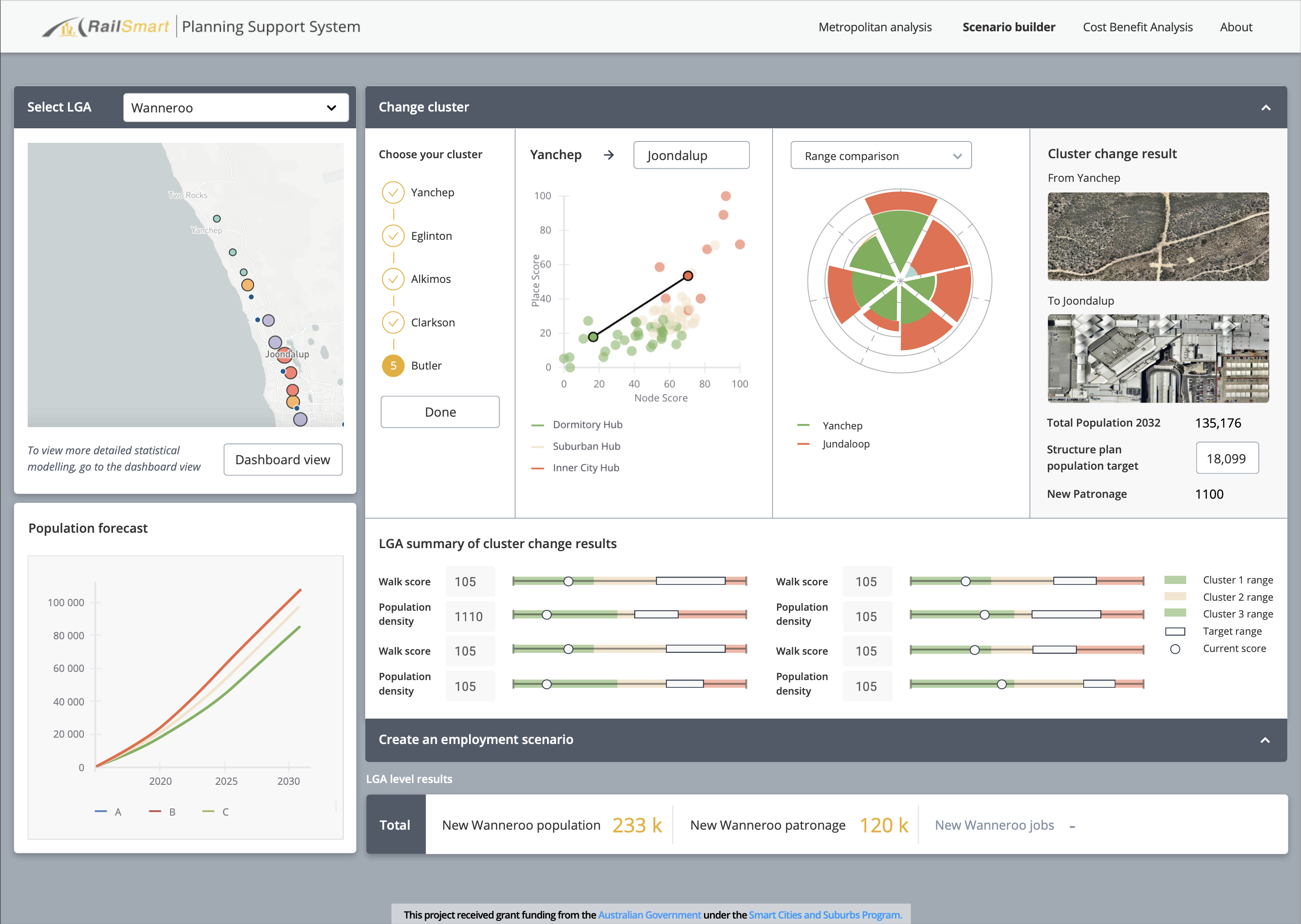Image resolution: width=1301 pixels, height=924 pixels.
Task: Click the Structure plan population target field
Action: 1227,458
